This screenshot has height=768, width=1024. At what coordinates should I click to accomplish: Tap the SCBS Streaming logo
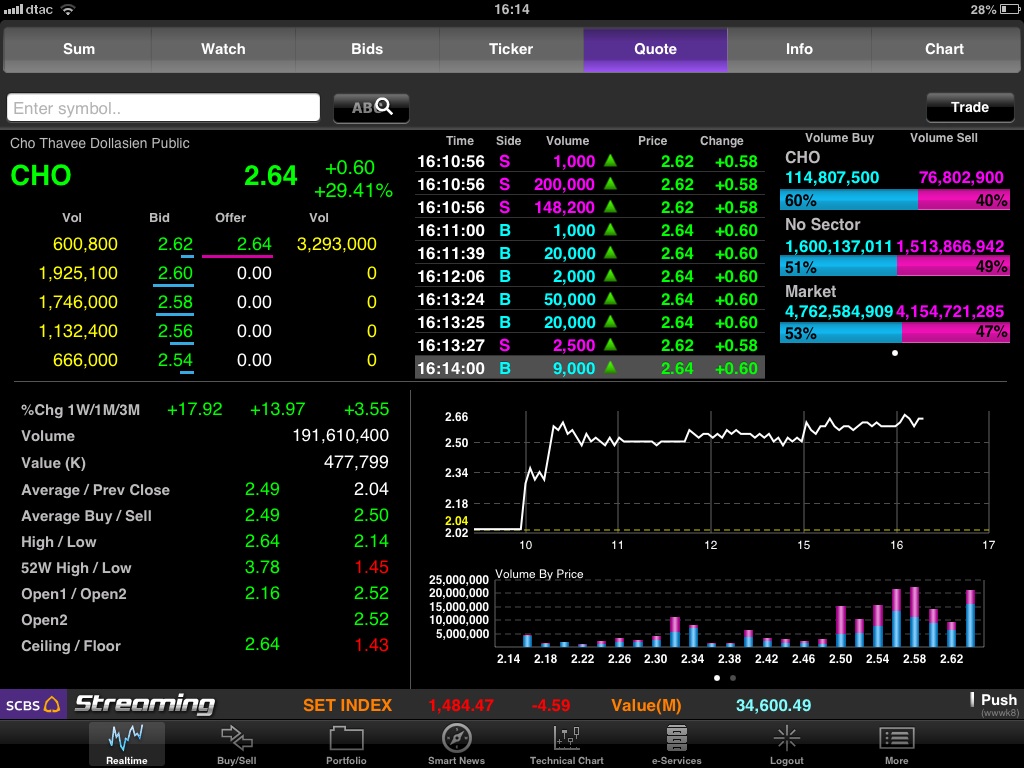click(110, 704)
